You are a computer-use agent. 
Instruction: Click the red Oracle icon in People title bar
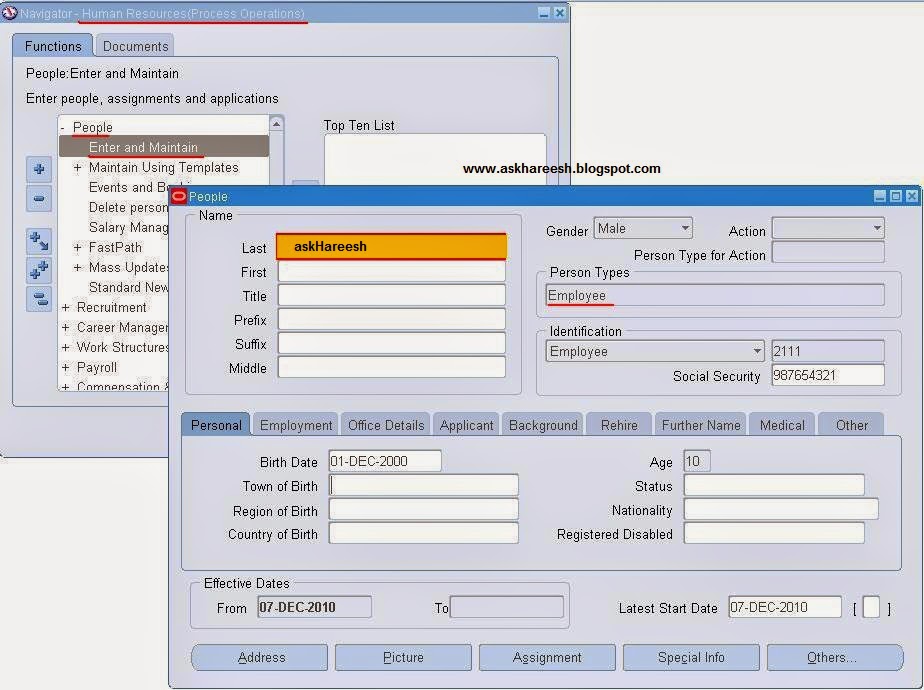tap(179, 196)
